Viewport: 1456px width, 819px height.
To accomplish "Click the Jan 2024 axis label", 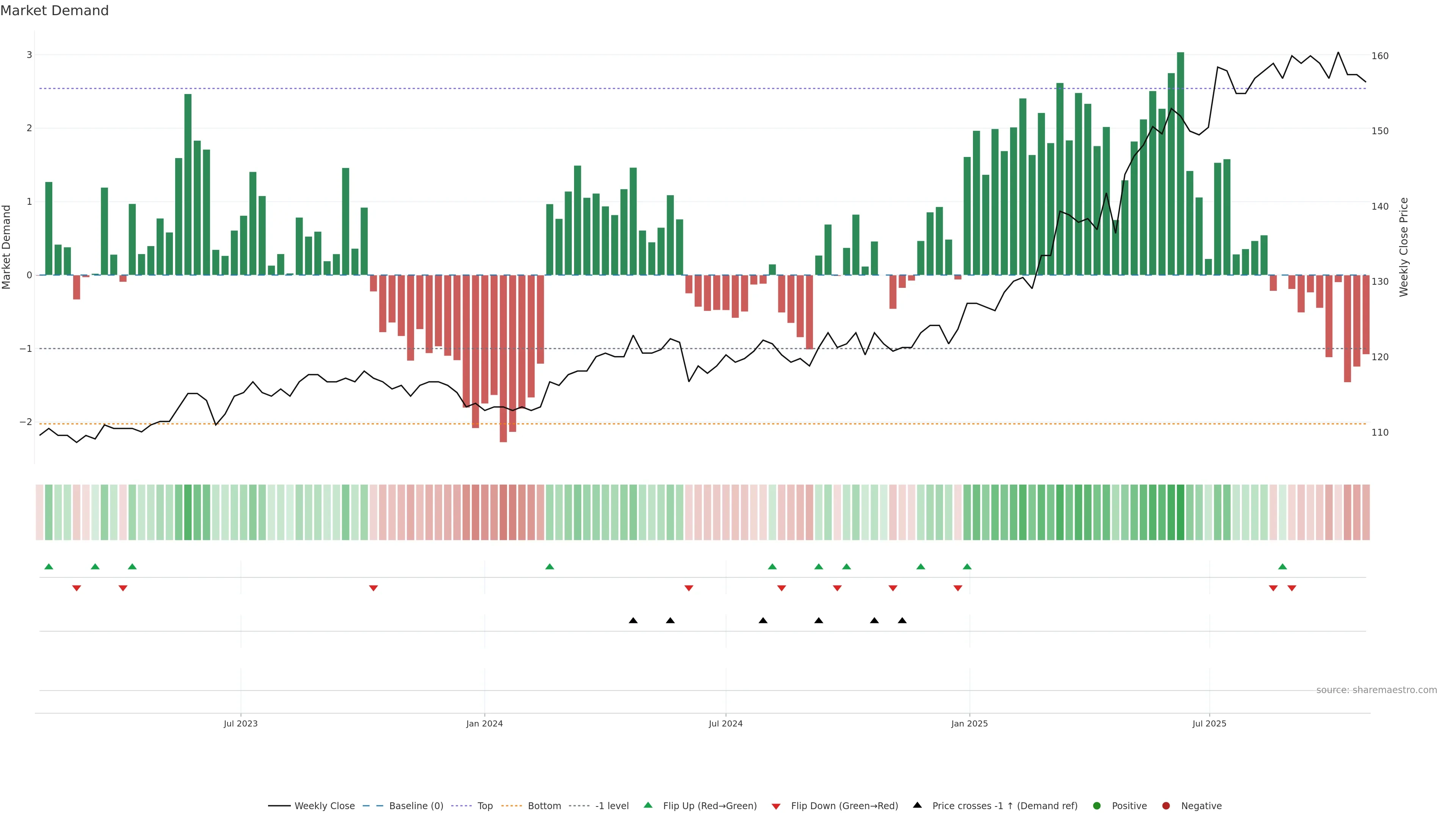I will click(x=485, y=723).
